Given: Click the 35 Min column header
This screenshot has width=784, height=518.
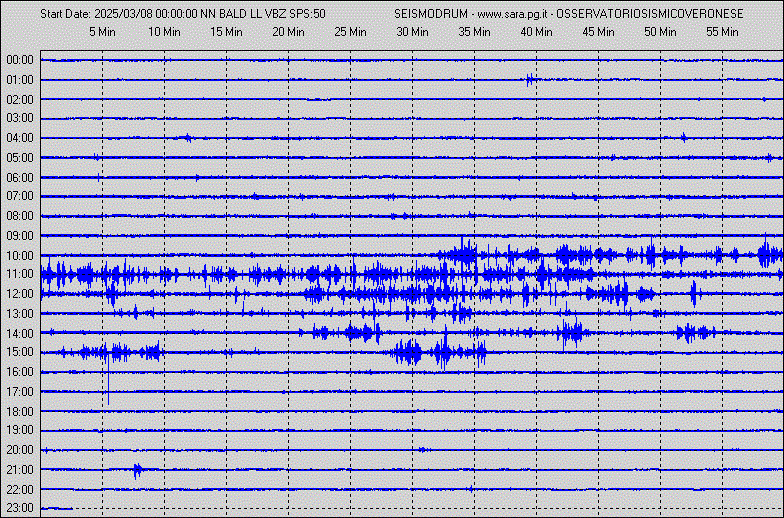Looking at the screenshot, I should tap(474, 32).
